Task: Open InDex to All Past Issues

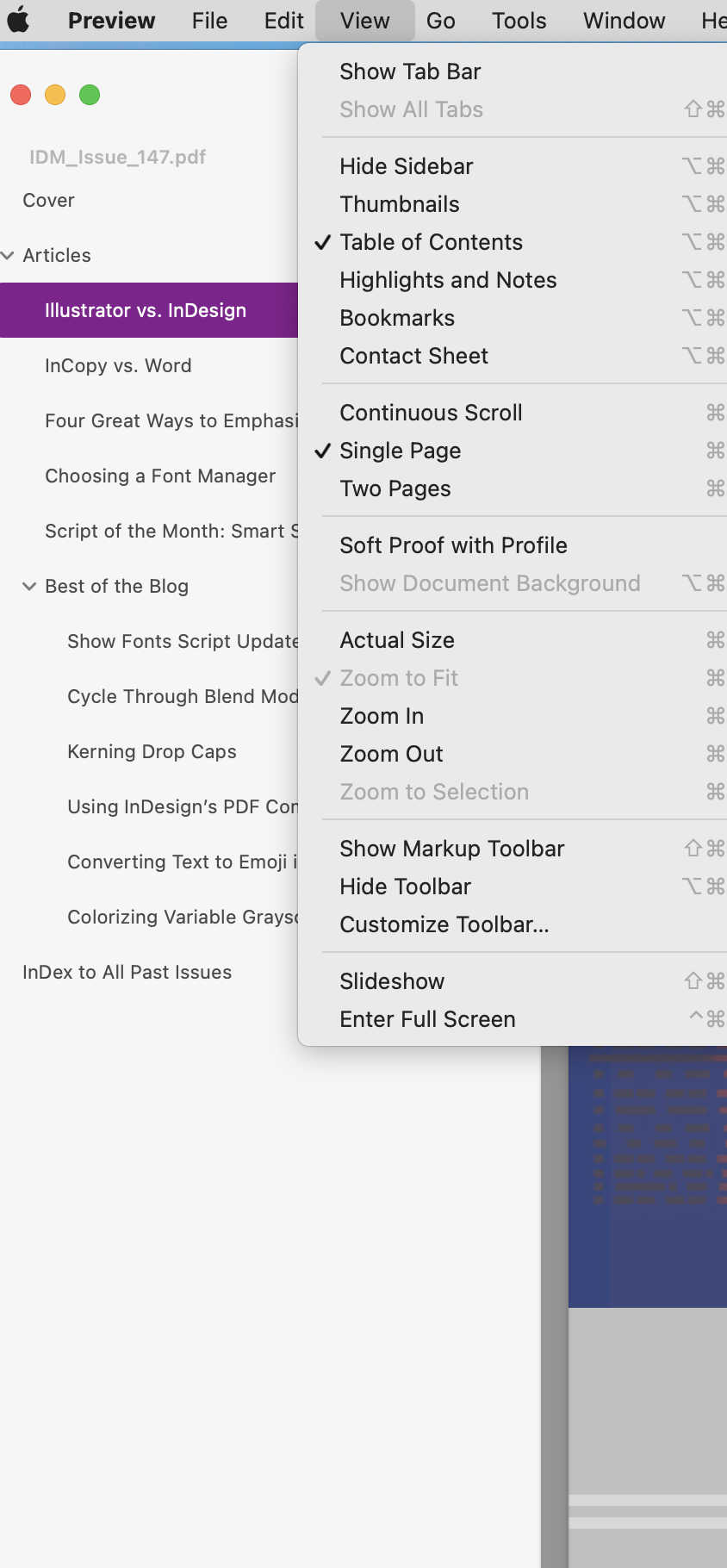Action: pyautogui.click(x=127, y=972)
